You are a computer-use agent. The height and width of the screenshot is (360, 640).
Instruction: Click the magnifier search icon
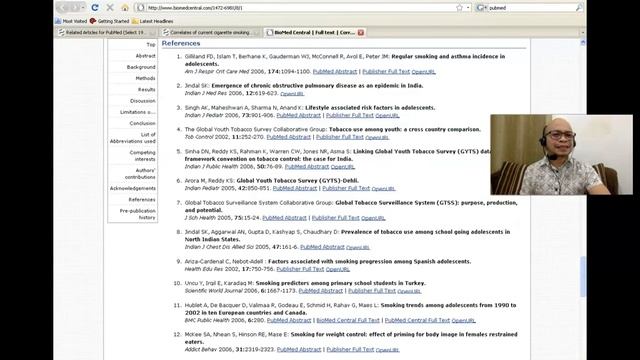(579, 7)
